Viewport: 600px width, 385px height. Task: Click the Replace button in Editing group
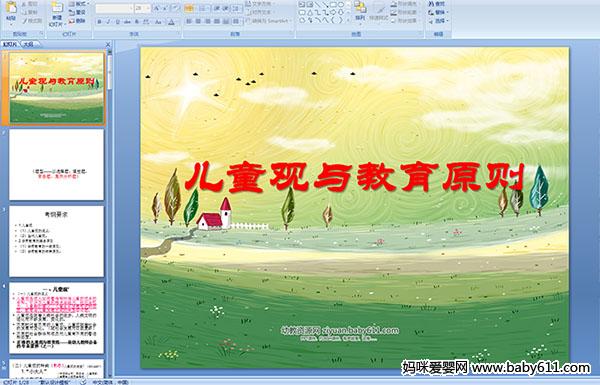tap(437, 12)
